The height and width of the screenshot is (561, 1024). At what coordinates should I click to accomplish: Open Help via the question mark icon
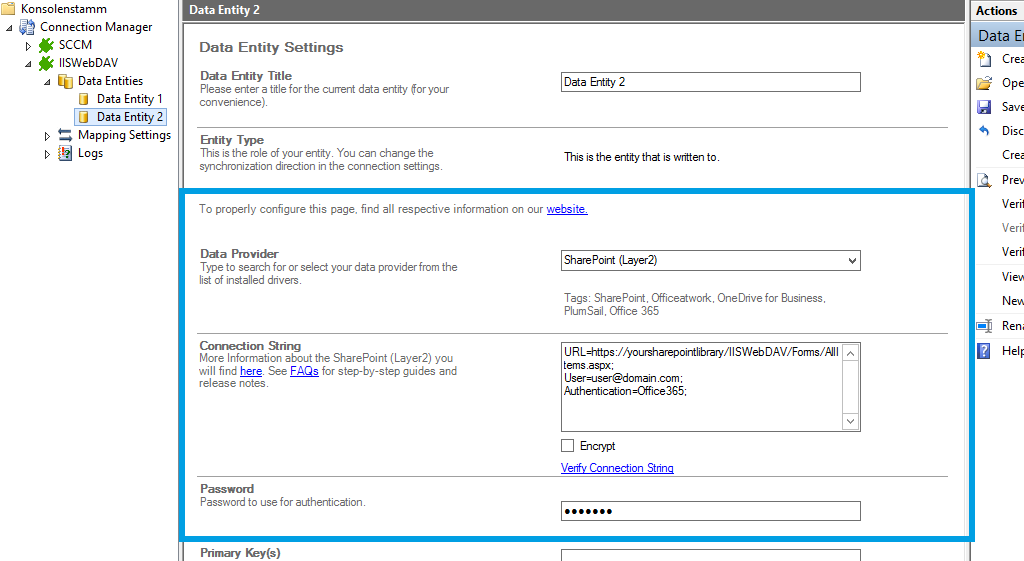(x=984, y=351)
